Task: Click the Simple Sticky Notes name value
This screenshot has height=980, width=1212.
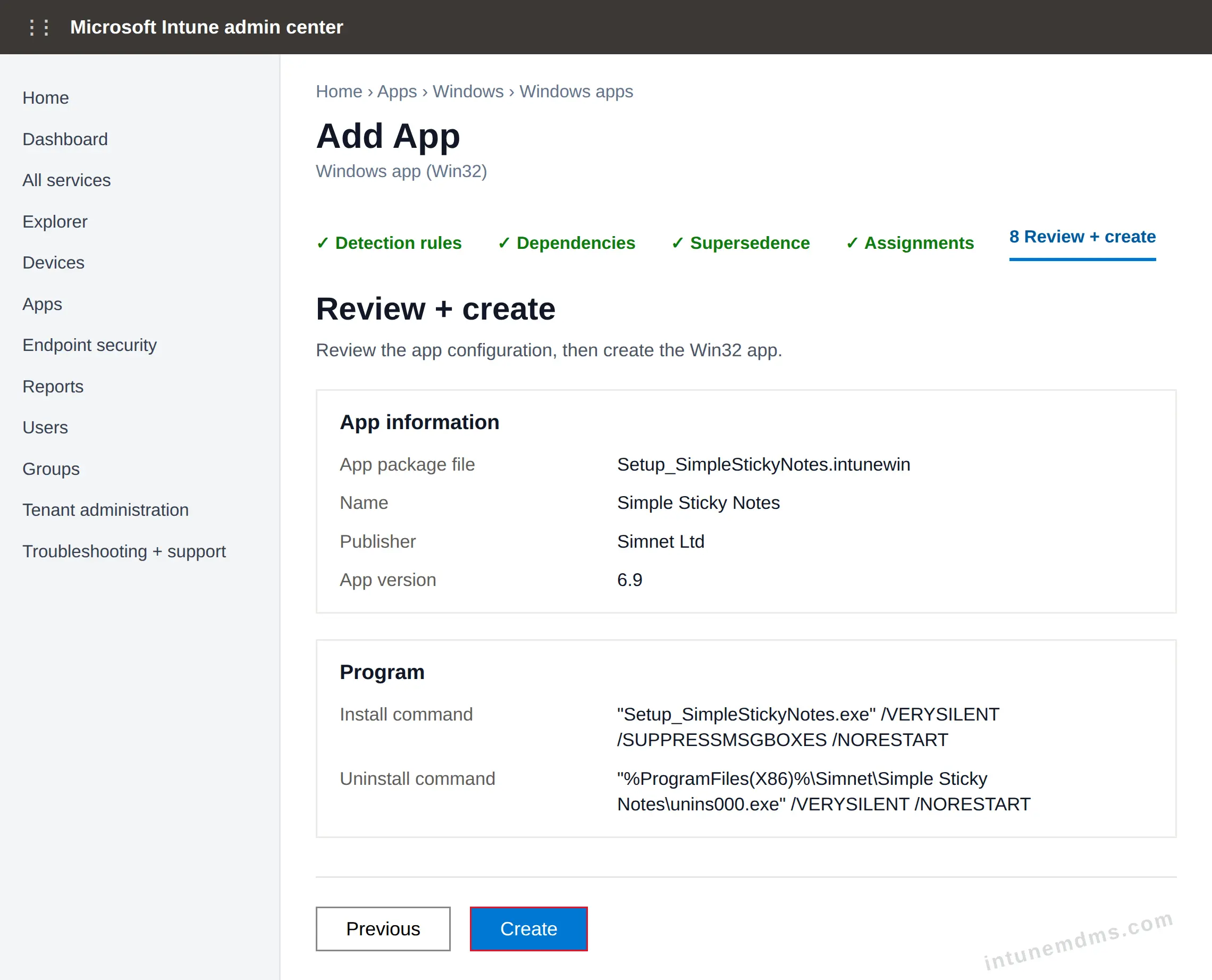Action: tap(698, 503)
